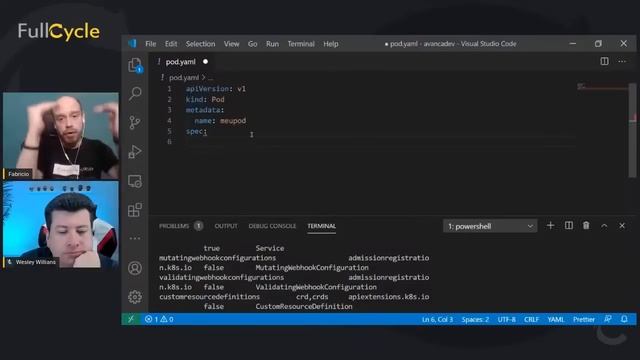Open the feedback icon in status bar

(608, 319)
